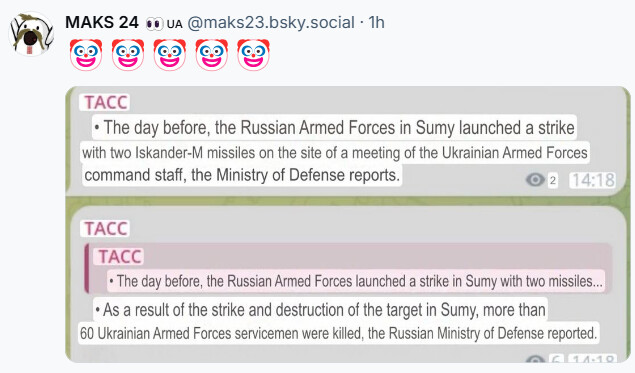
Task: Open the embedded TACC screenshot image
Action: (348, 224)
